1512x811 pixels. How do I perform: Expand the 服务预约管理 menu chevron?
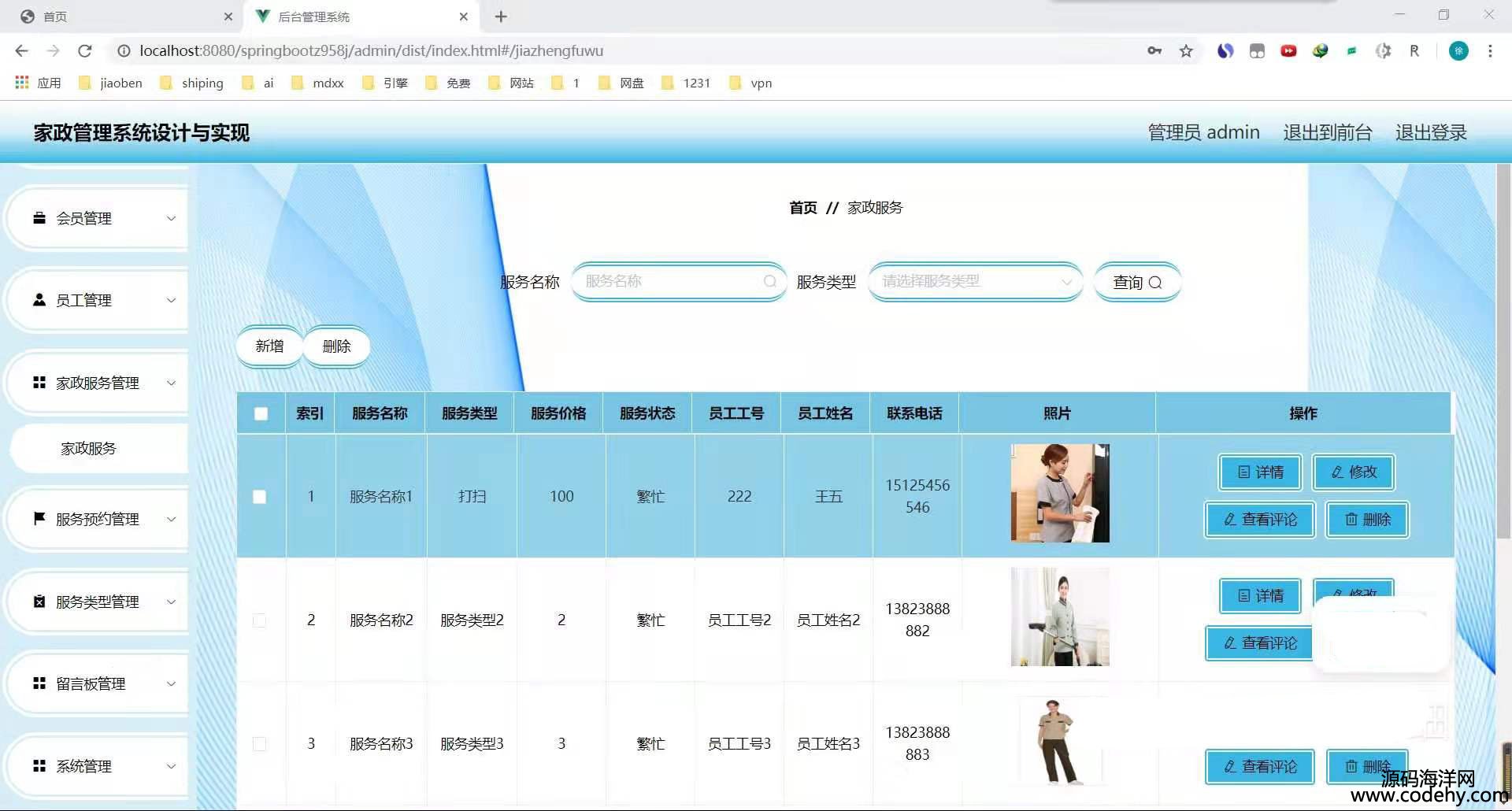point(171,519)
